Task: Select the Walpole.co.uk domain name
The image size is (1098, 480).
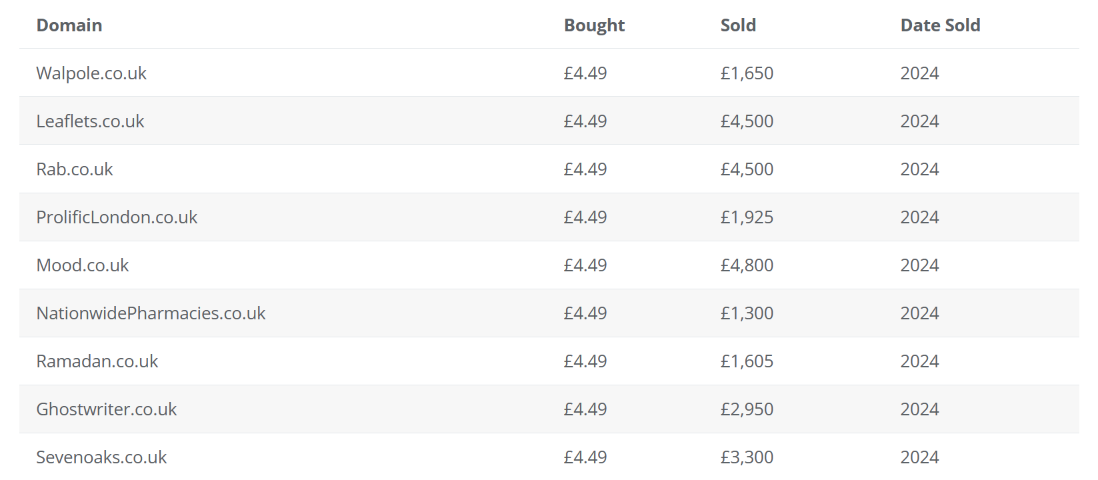Action: 91,74
